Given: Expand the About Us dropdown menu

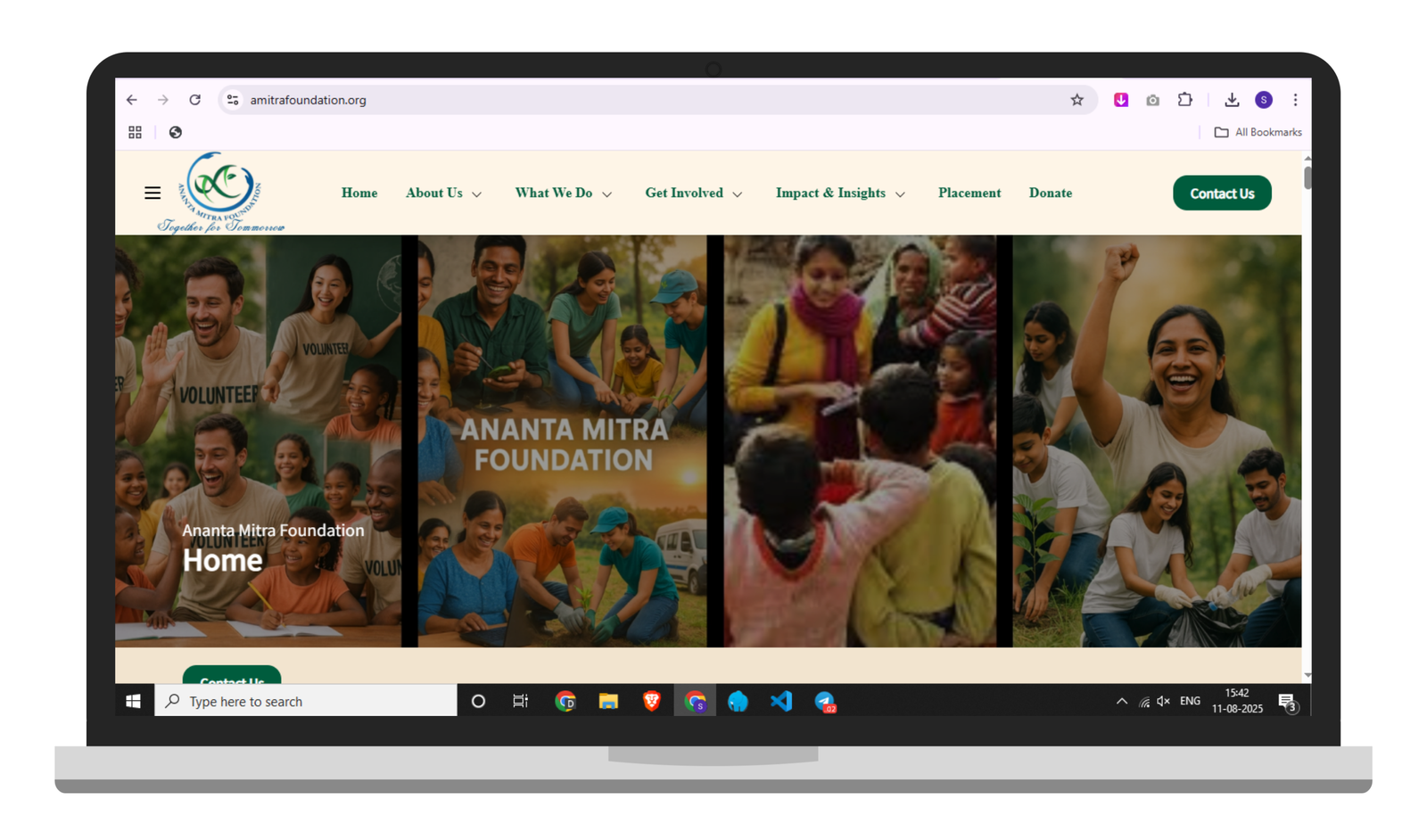Looking at the screenshot, I should pyautogui.click(x=443, y=194).
